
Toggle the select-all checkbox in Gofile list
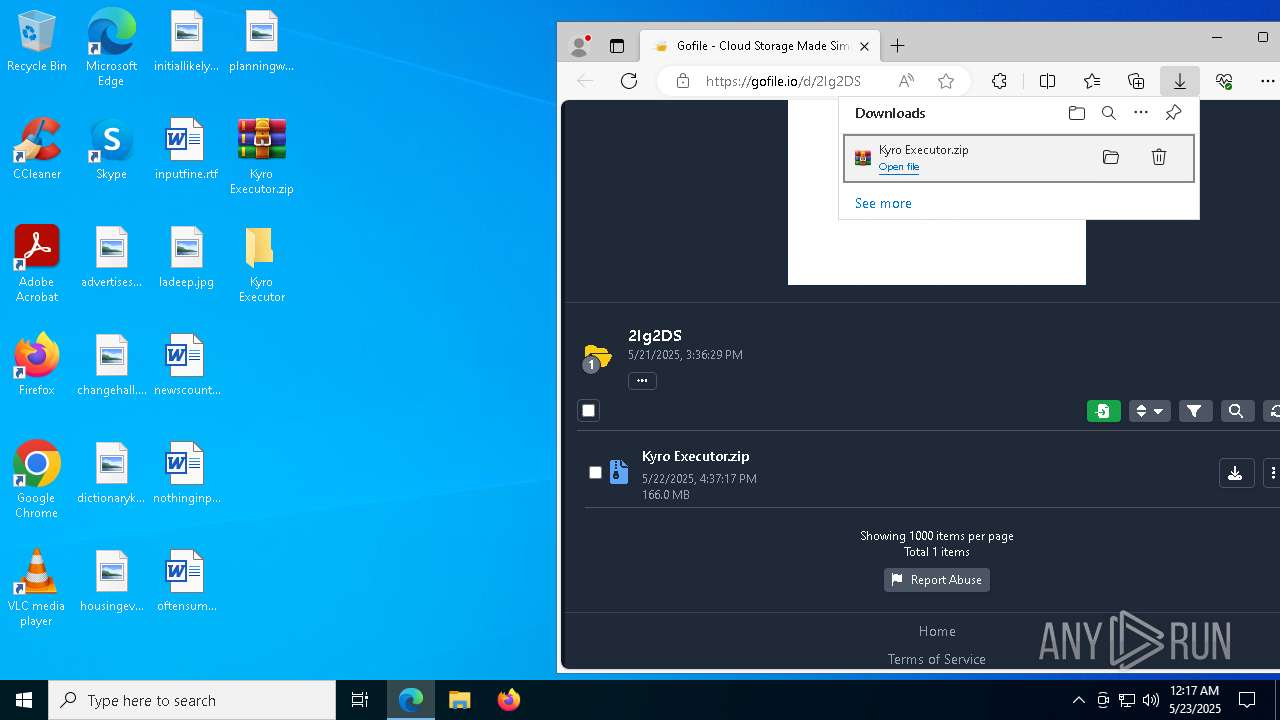[589, 411]
